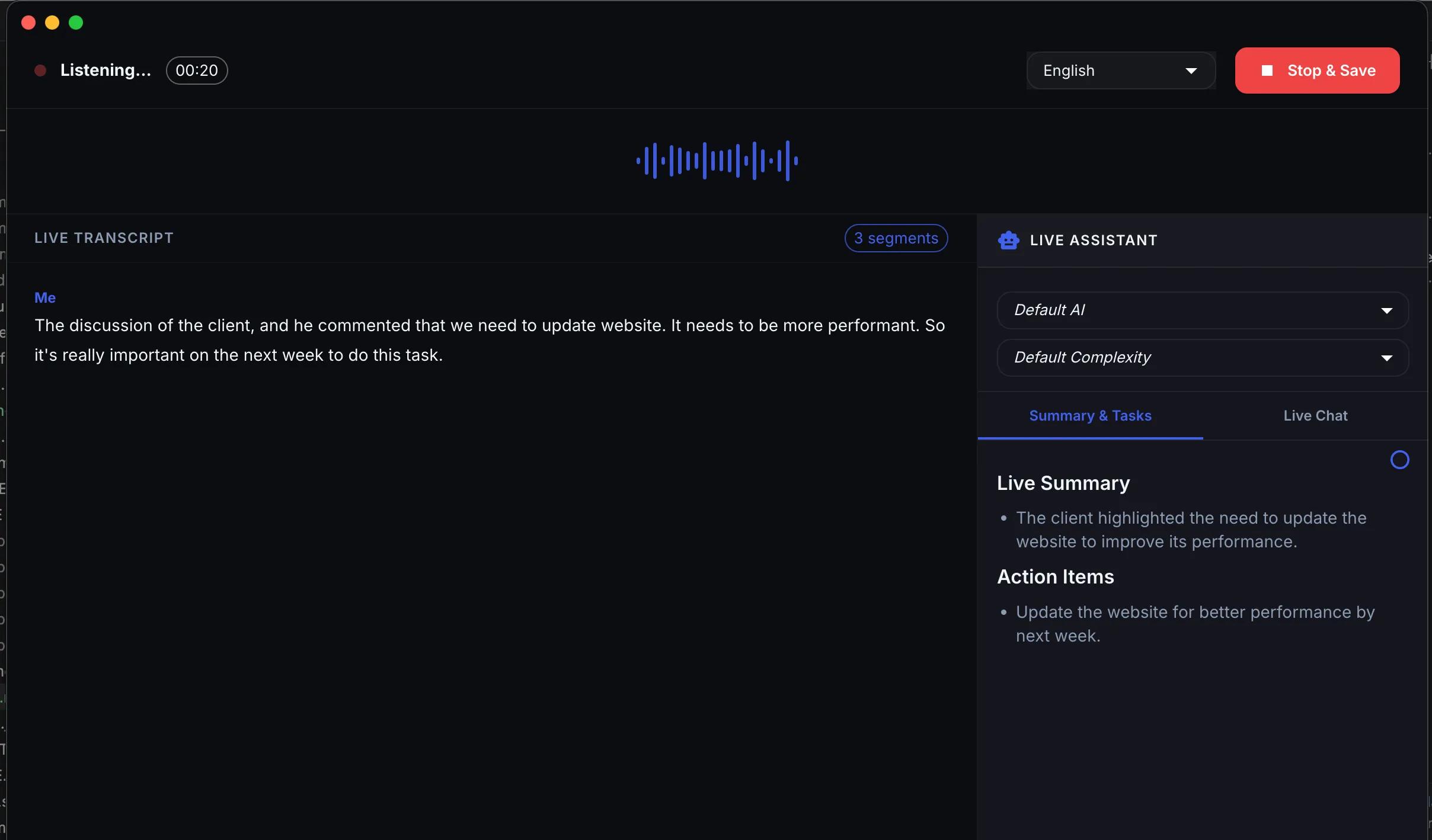Open the Default Complexity dropdown
The width and height of the screenshot is (1432, 840).
pos(1203,357)
